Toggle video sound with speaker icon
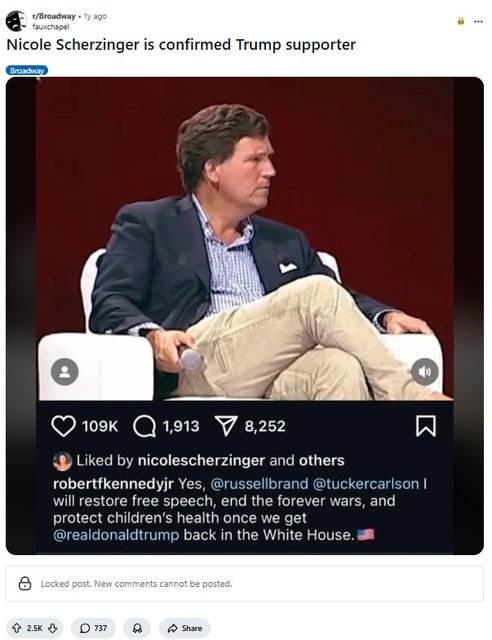 tap(425, 371)
